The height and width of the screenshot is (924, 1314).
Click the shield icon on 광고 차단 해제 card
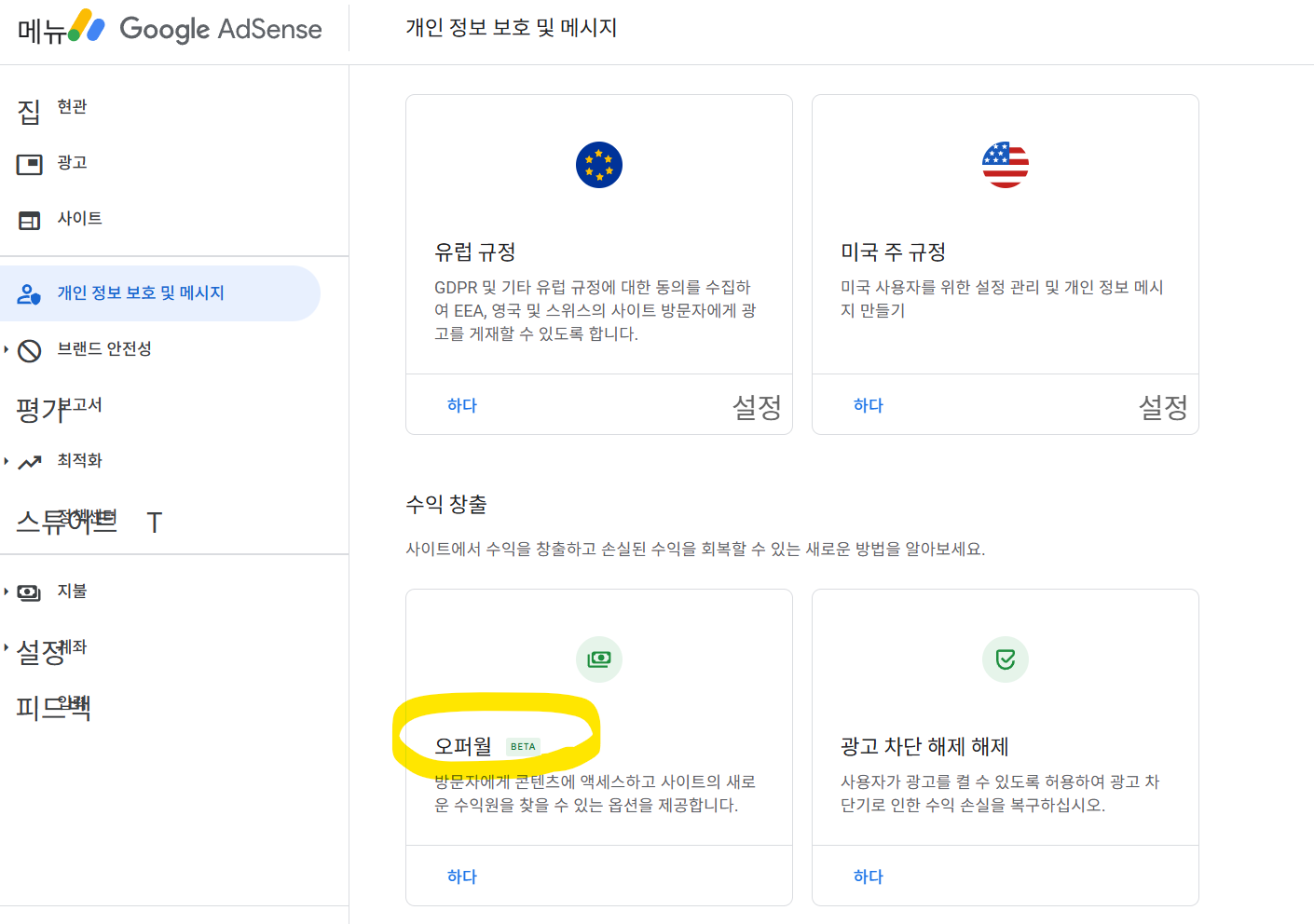pos(1005,659)
